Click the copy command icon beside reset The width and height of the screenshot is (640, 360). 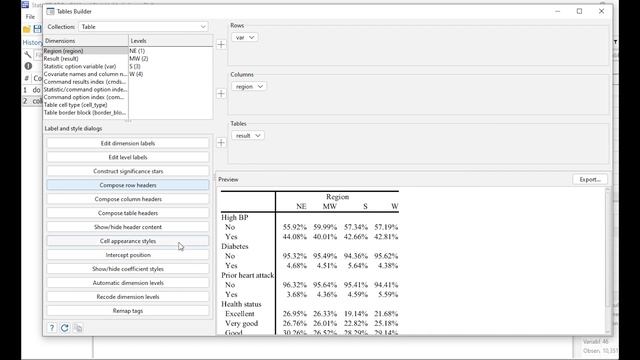(x=78, y=328)
